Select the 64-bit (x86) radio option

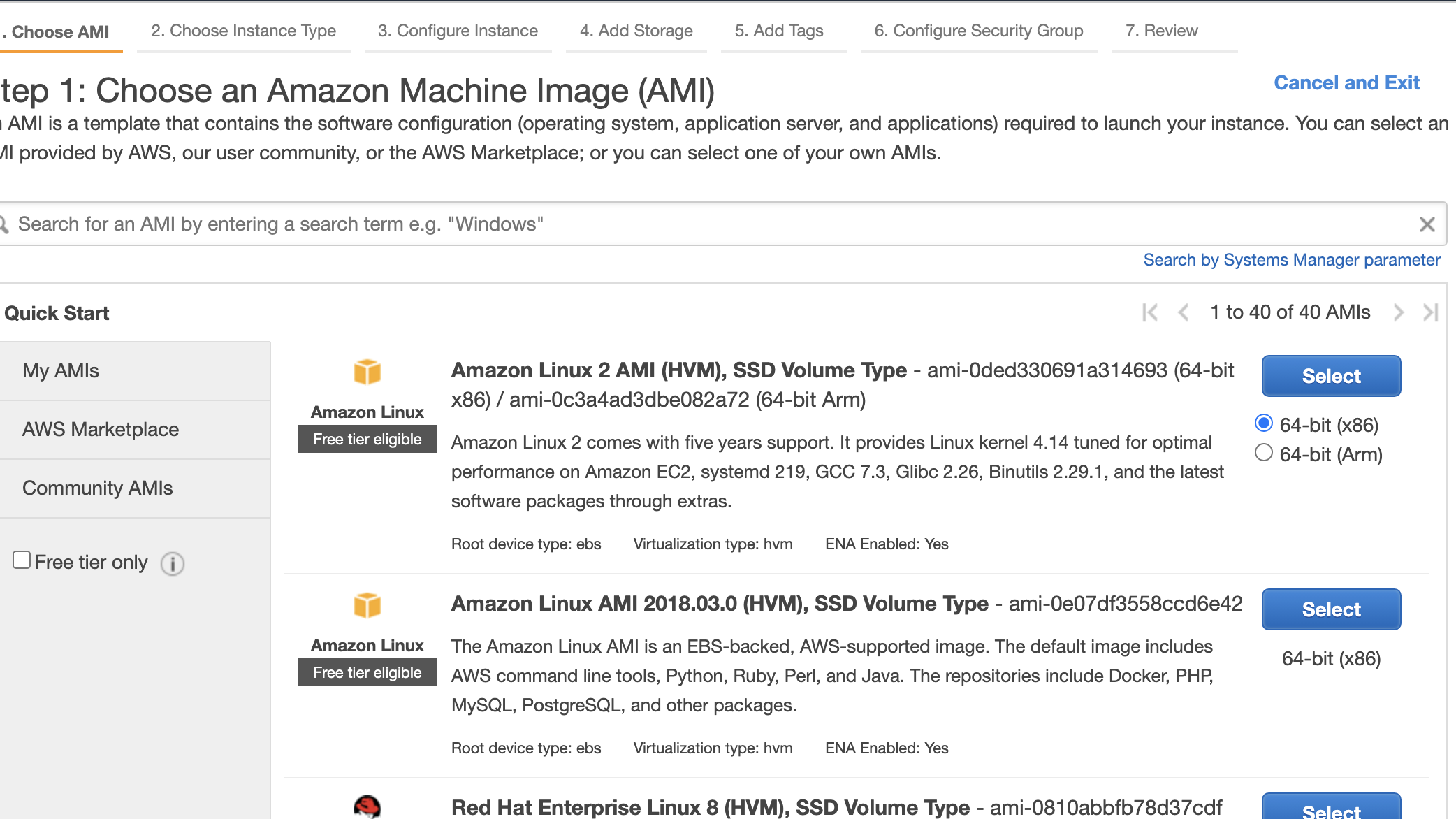1264,423
